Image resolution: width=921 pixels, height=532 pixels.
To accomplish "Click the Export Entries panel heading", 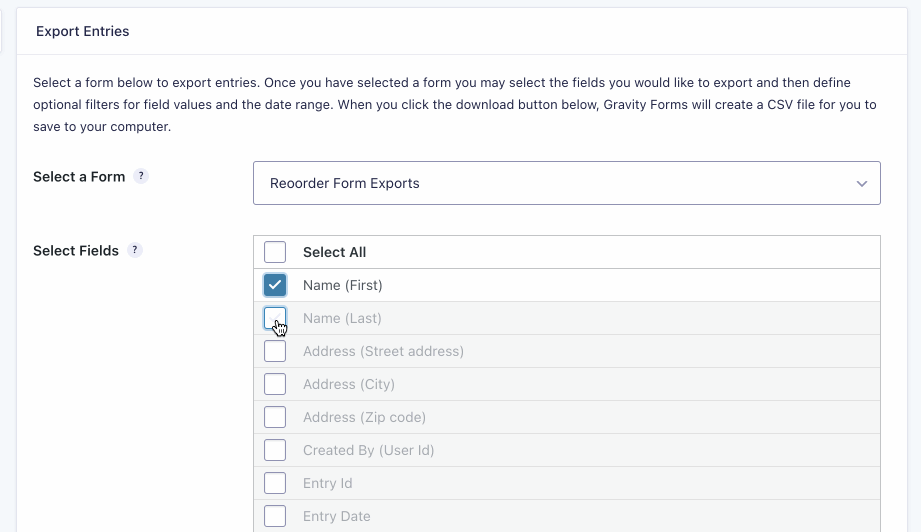I will [x=82, y=32].
